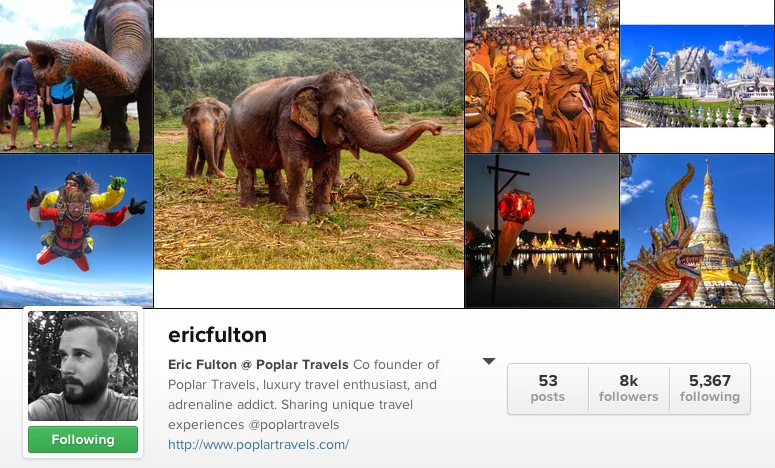The image size is (775, 468).
Task: View the 53 posts count
Action: (548, 388)
